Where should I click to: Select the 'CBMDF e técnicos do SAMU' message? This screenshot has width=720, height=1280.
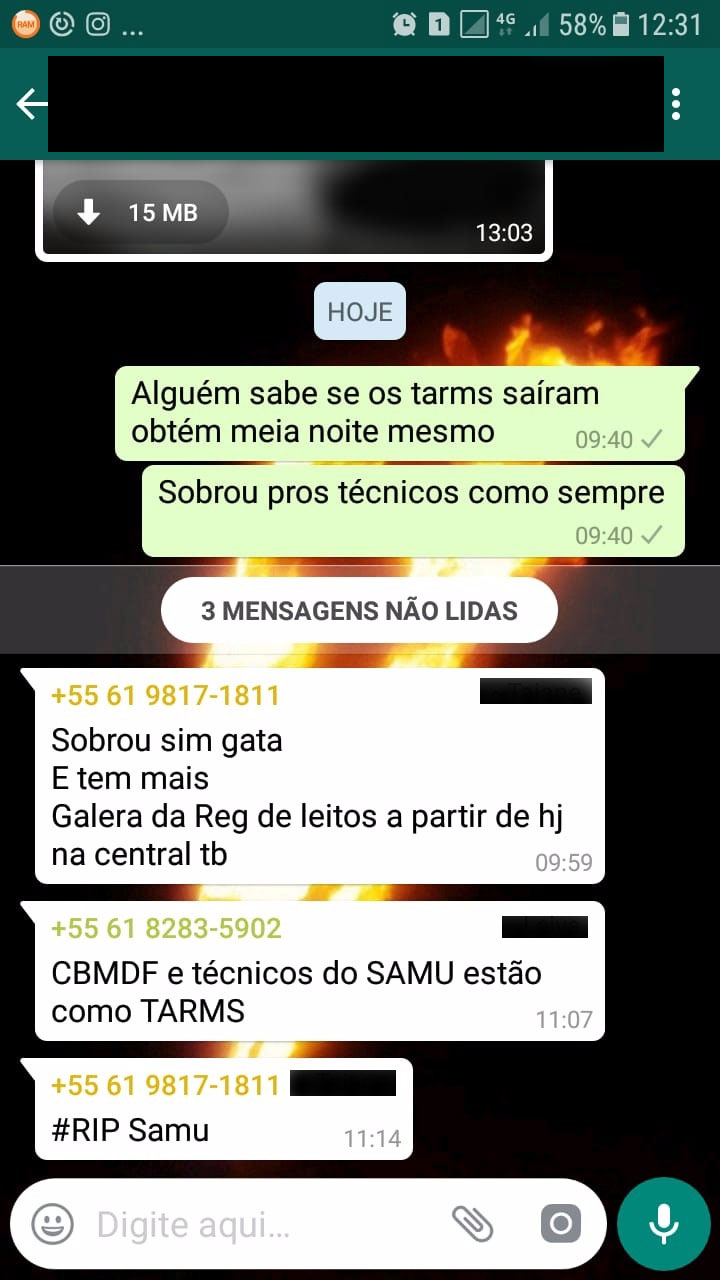point(319,970)
